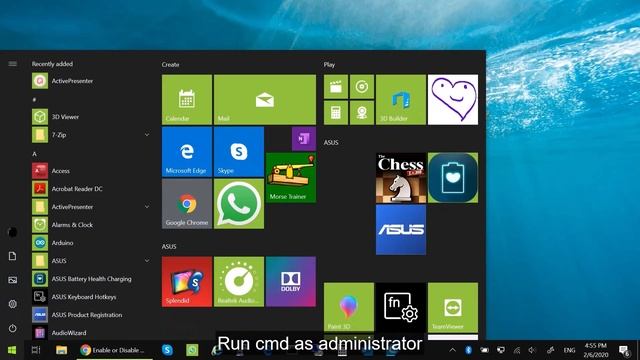Click the 'Create' tile group title
Image resolution: width=640 pixels, height=360 pixels.
point(170,64)
